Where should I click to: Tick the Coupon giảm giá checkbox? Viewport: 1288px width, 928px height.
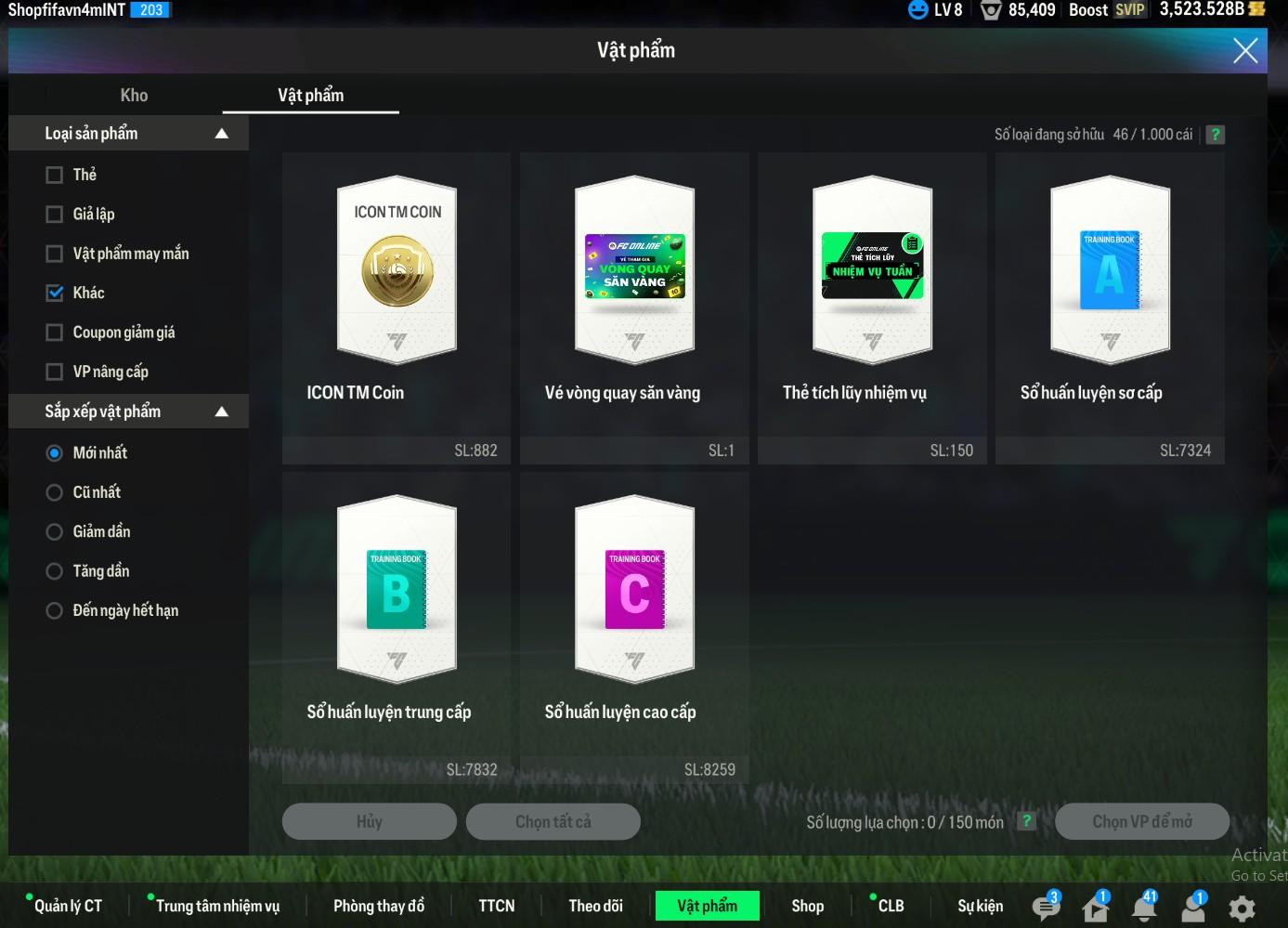click(x=55, y=333)
